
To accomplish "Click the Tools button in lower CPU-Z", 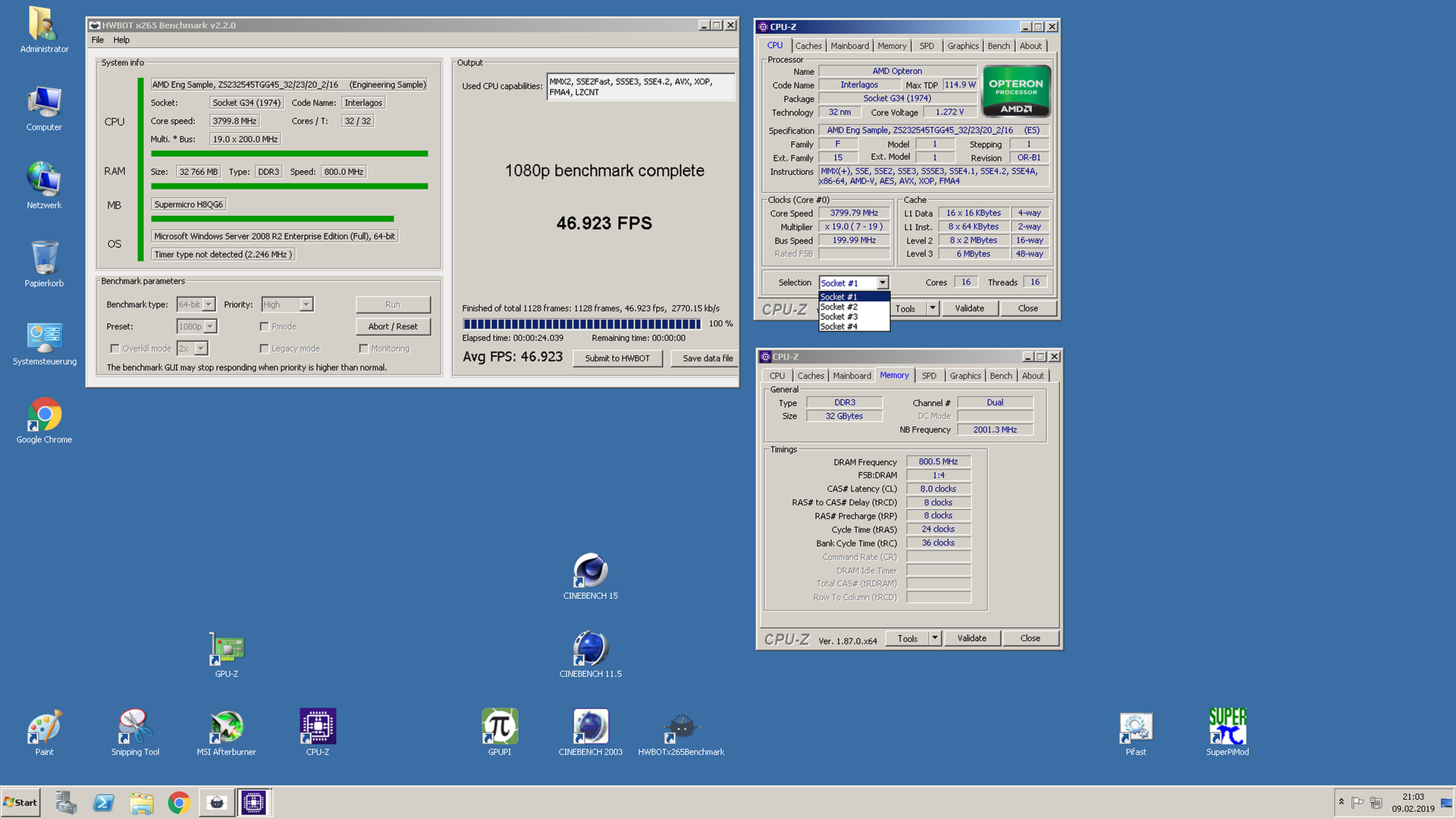I will (908, 639).
